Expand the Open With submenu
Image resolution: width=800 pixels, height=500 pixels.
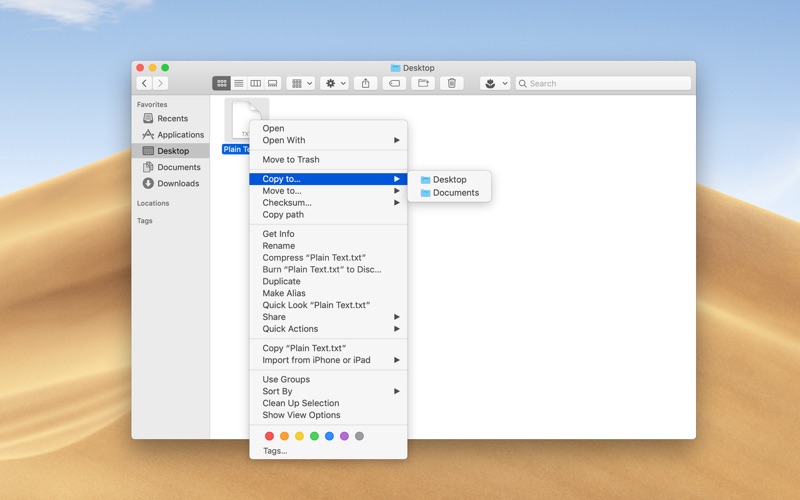click(328, 140)
